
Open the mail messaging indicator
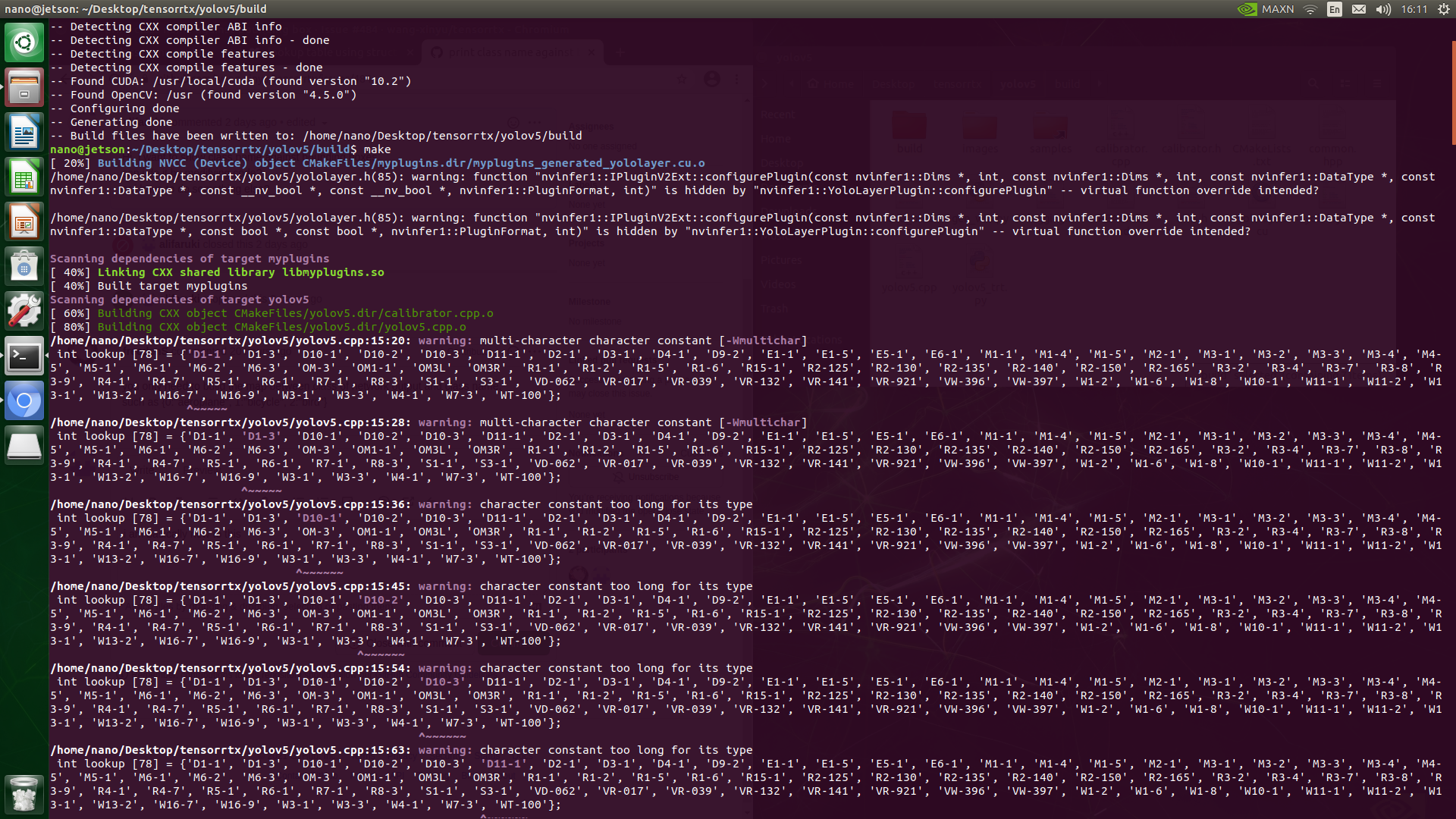pyautogui.click(x=1359, y=9)
